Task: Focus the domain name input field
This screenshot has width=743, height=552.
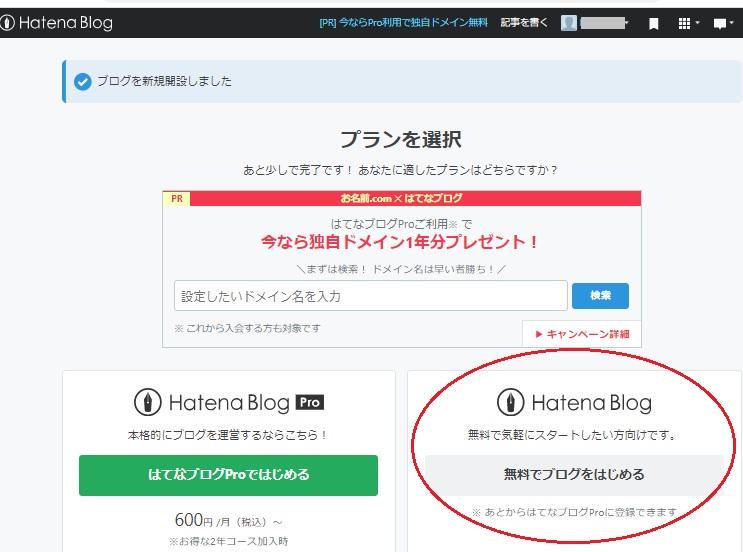Action: click(x=371, y=296)
